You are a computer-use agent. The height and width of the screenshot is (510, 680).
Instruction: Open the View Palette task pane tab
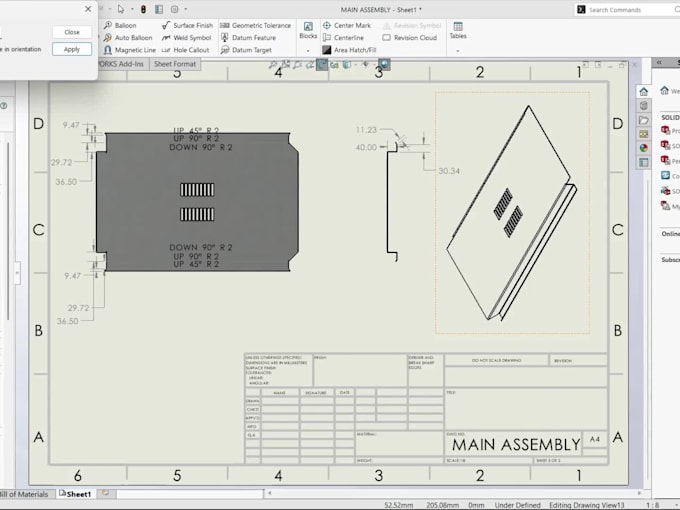pos(644,134)
